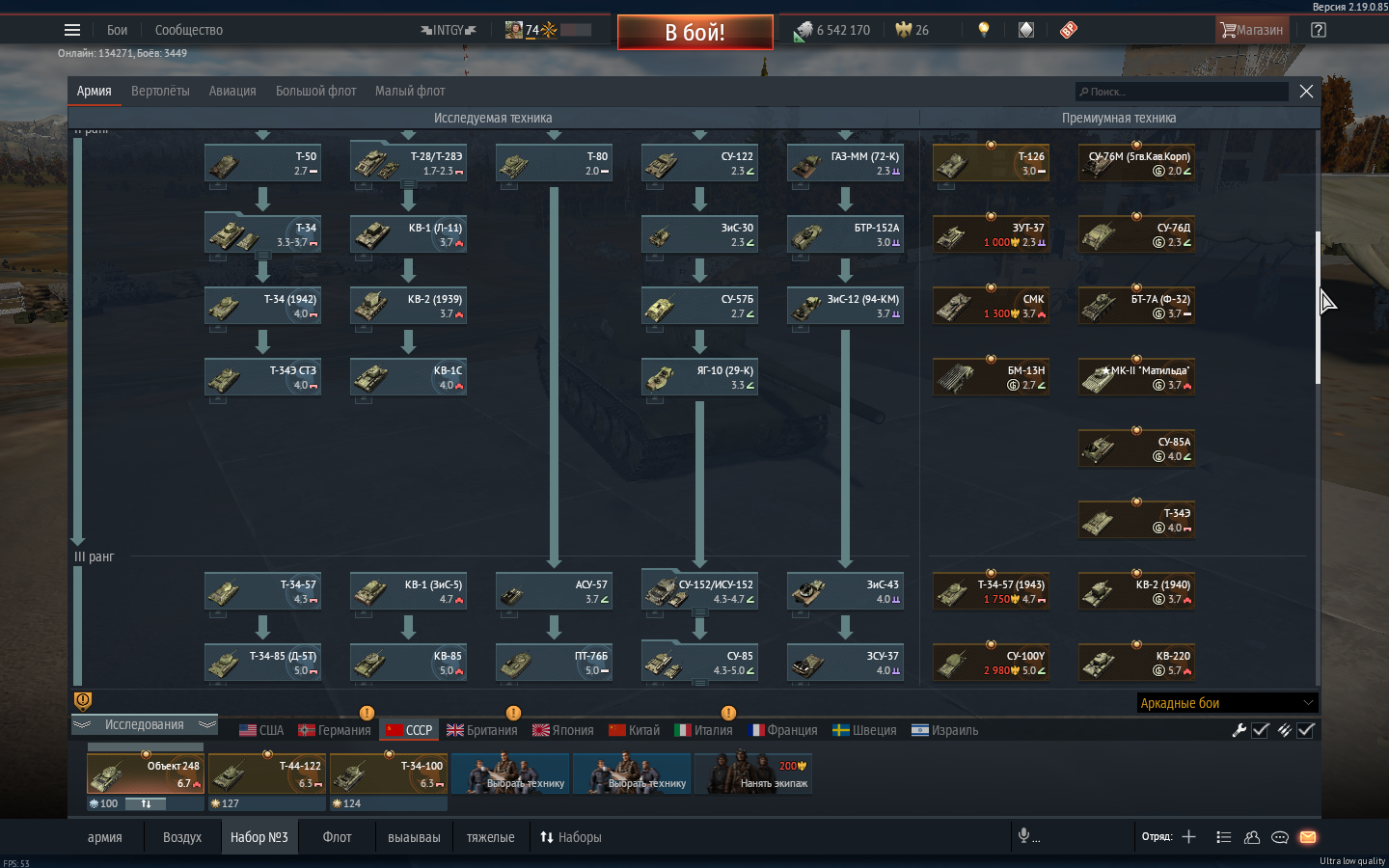Select the БТР-152А vehicle card
1389x868 pixels.
(845, 234)
